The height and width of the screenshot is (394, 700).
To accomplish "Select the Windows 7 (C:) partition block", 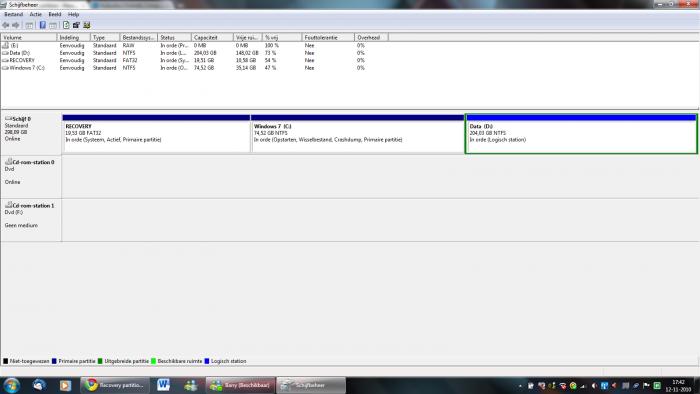I will (x=358, y=134).
